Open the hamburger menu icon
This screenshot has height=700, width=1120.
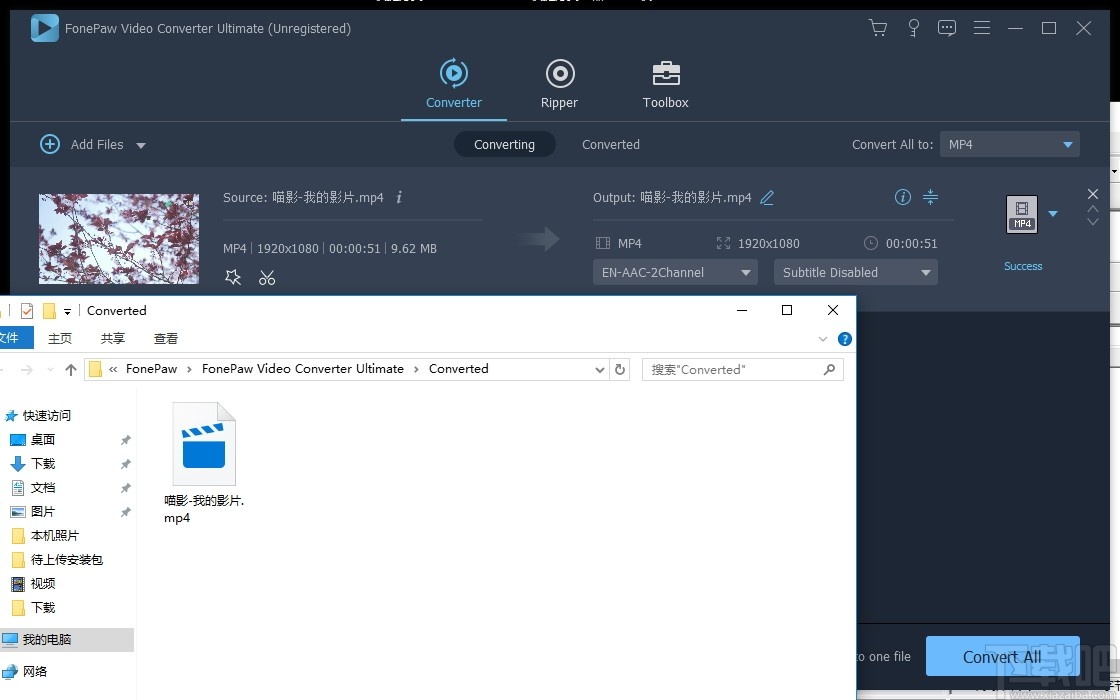[x=981, y=28]
